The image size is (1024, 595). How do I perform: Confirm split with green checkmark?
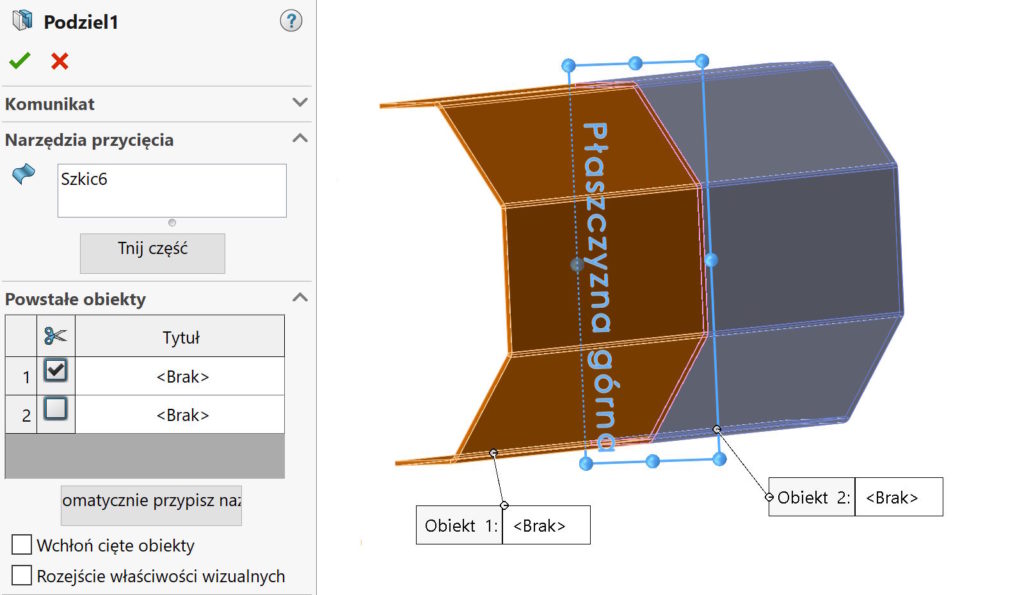click(x=19, y=61)
